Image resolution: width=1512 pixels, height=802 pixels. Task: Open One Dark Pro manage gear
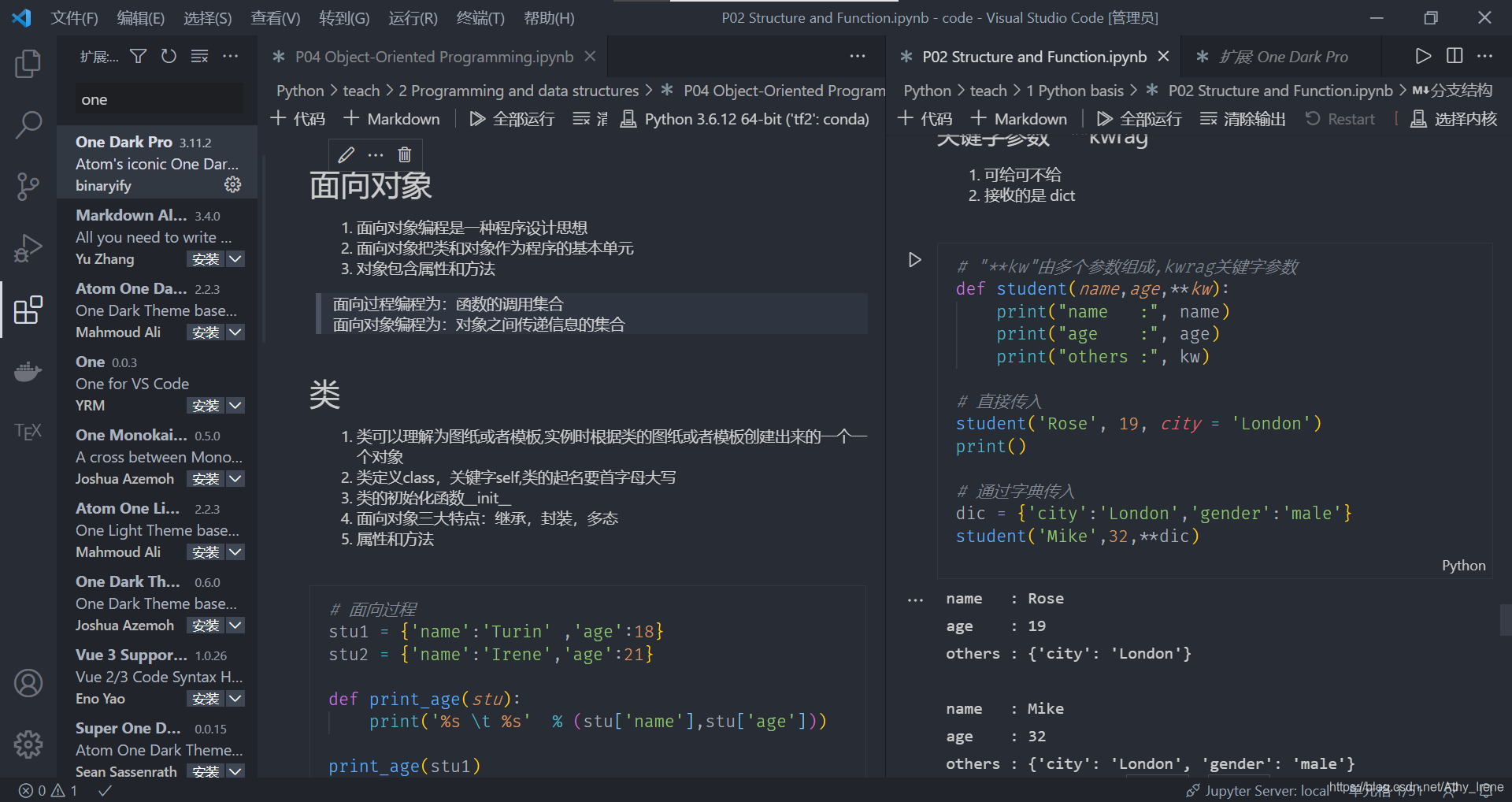232,184
